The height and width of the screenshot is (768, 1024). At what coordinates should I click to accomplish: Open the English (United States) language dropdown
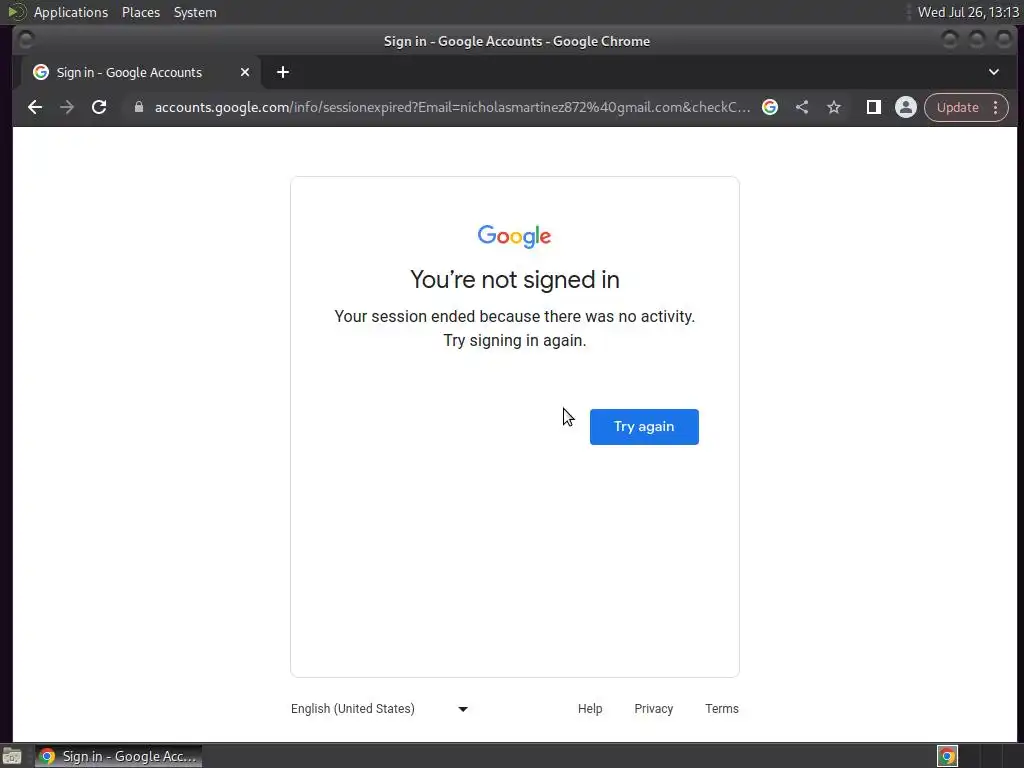[379, 709]
